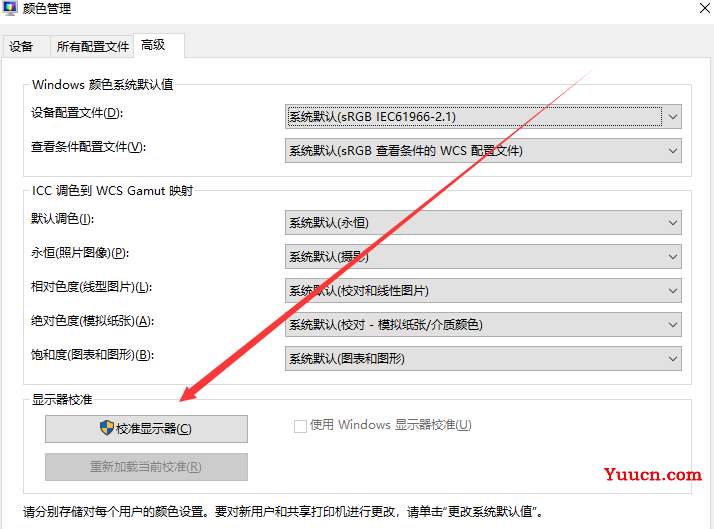Click the 饱和度(图表和图形)(B) label
Screen dimensions: 714x529
[x=92, y=355]
